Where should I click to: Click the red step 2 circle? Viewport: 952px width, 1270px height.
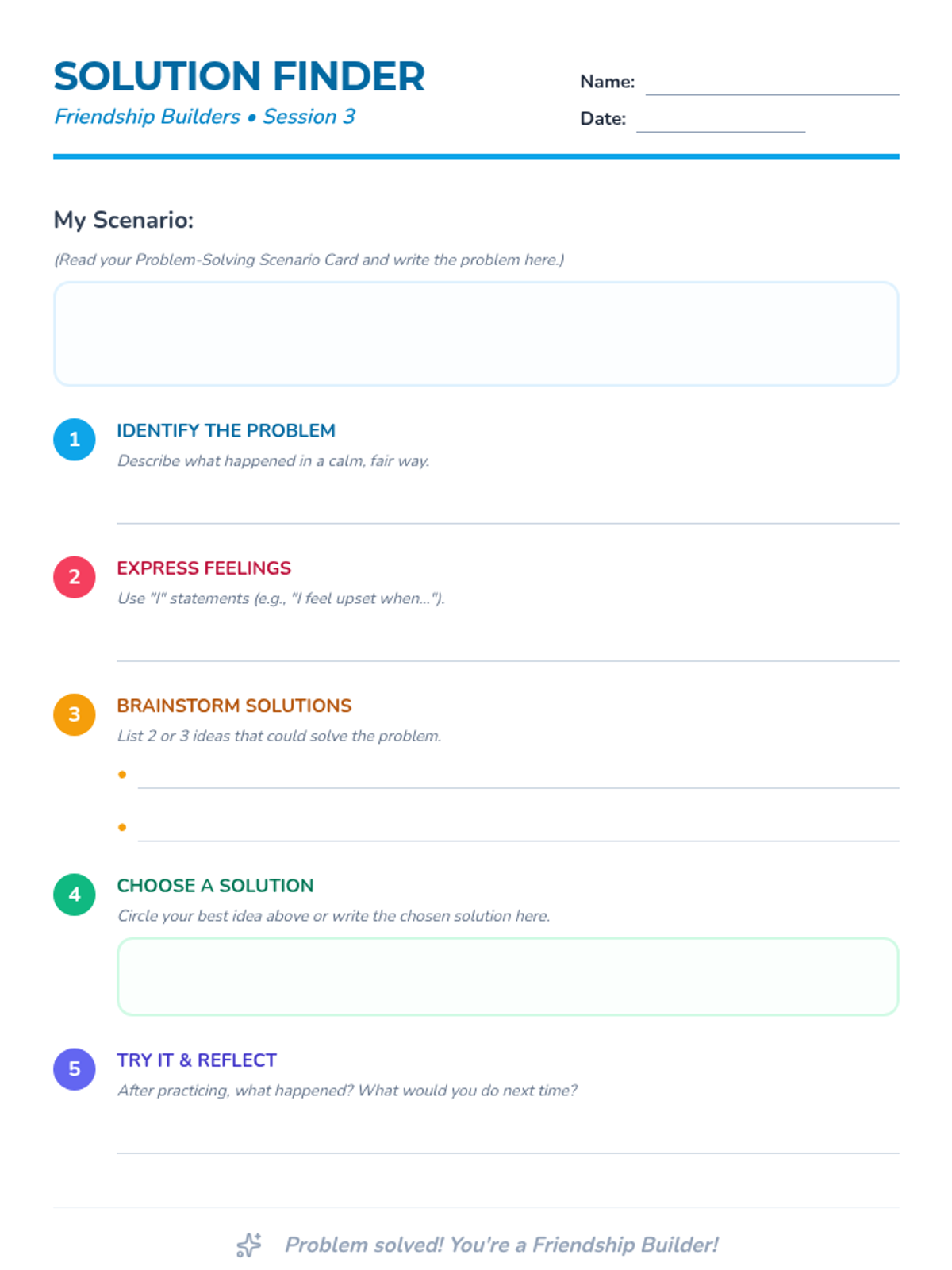click(x=75, y=577)
